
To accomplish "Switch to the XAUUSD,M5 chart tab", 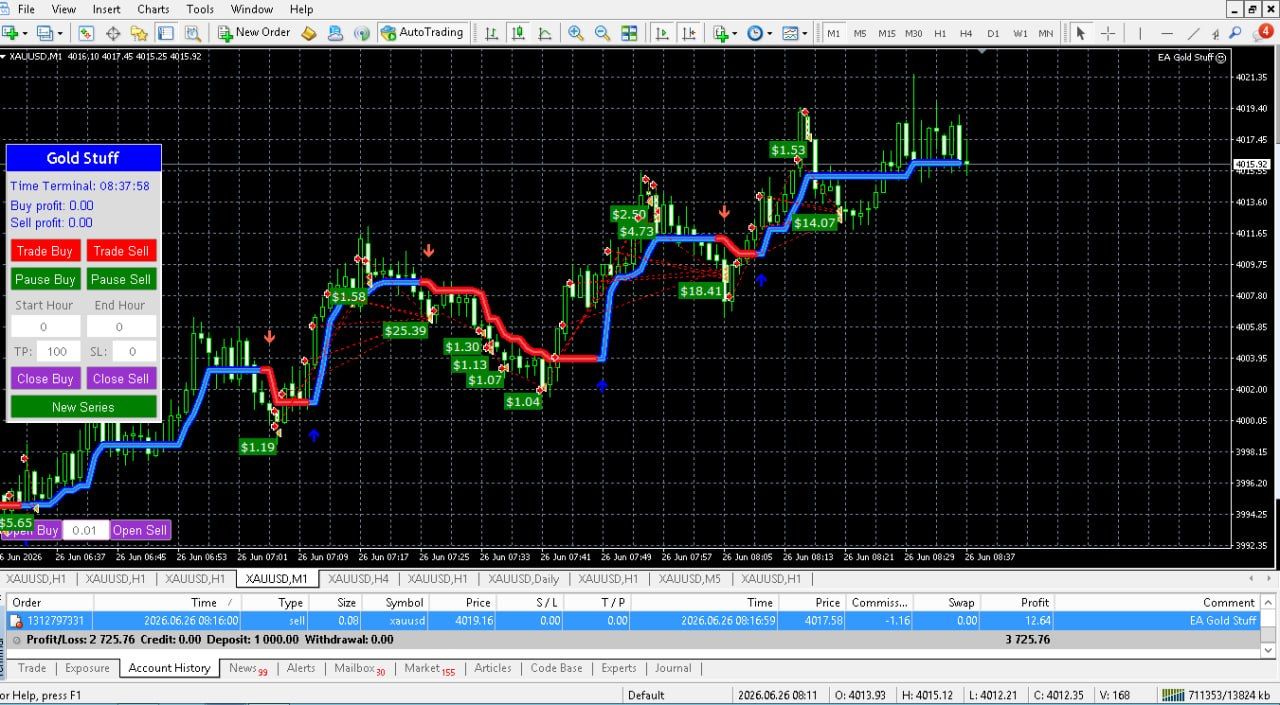I will (689, 579).
